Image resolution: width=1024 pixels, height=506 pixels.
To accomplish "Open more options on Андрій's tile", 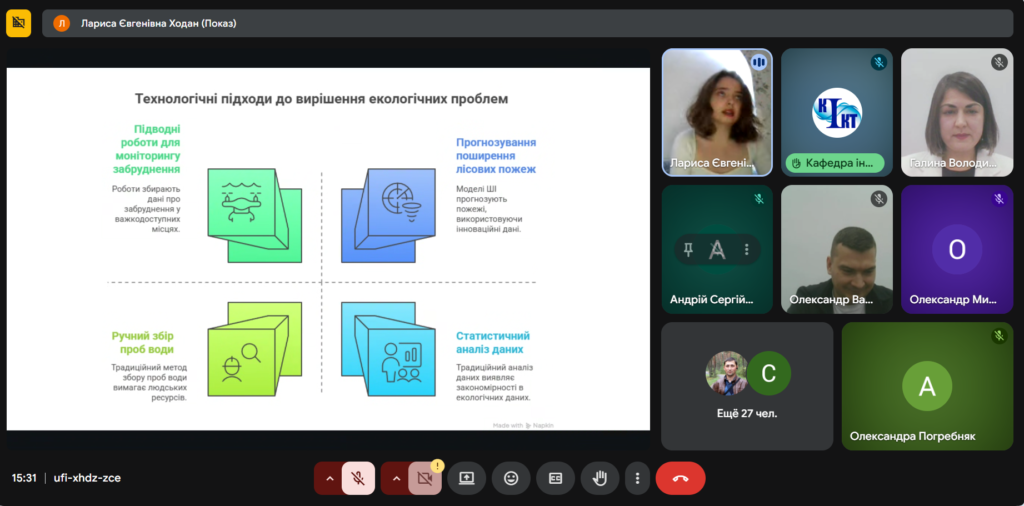I will (x=746, y=250).
